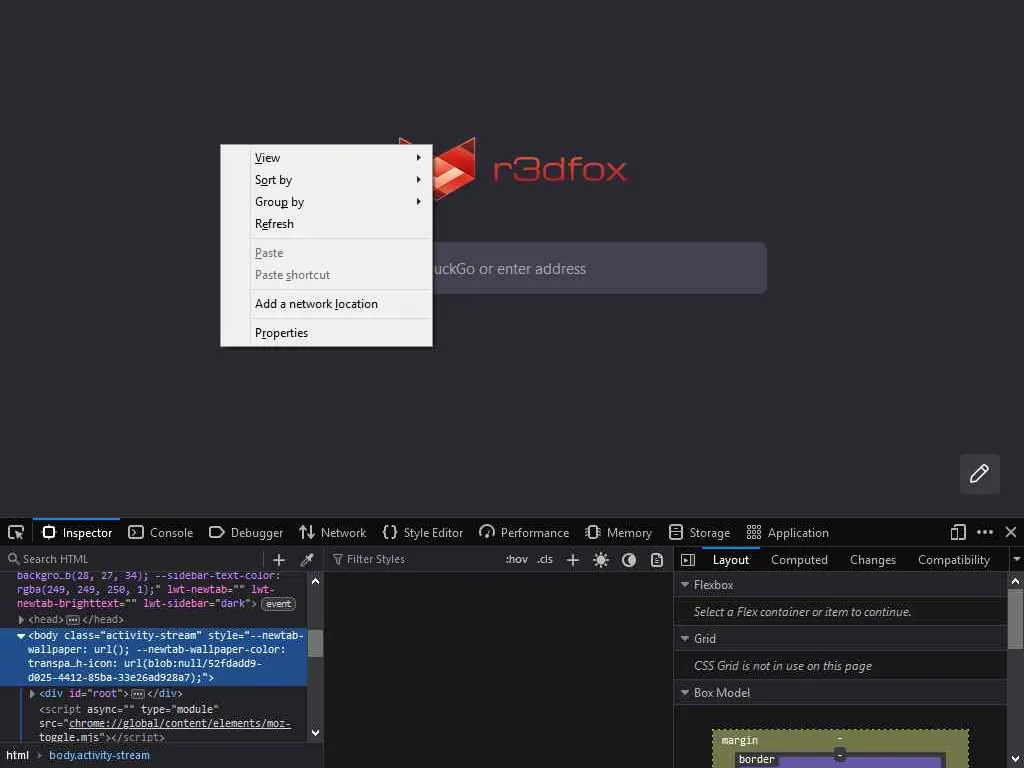Open the Storage tab
1024x768 pixels.
click(700, 533)
